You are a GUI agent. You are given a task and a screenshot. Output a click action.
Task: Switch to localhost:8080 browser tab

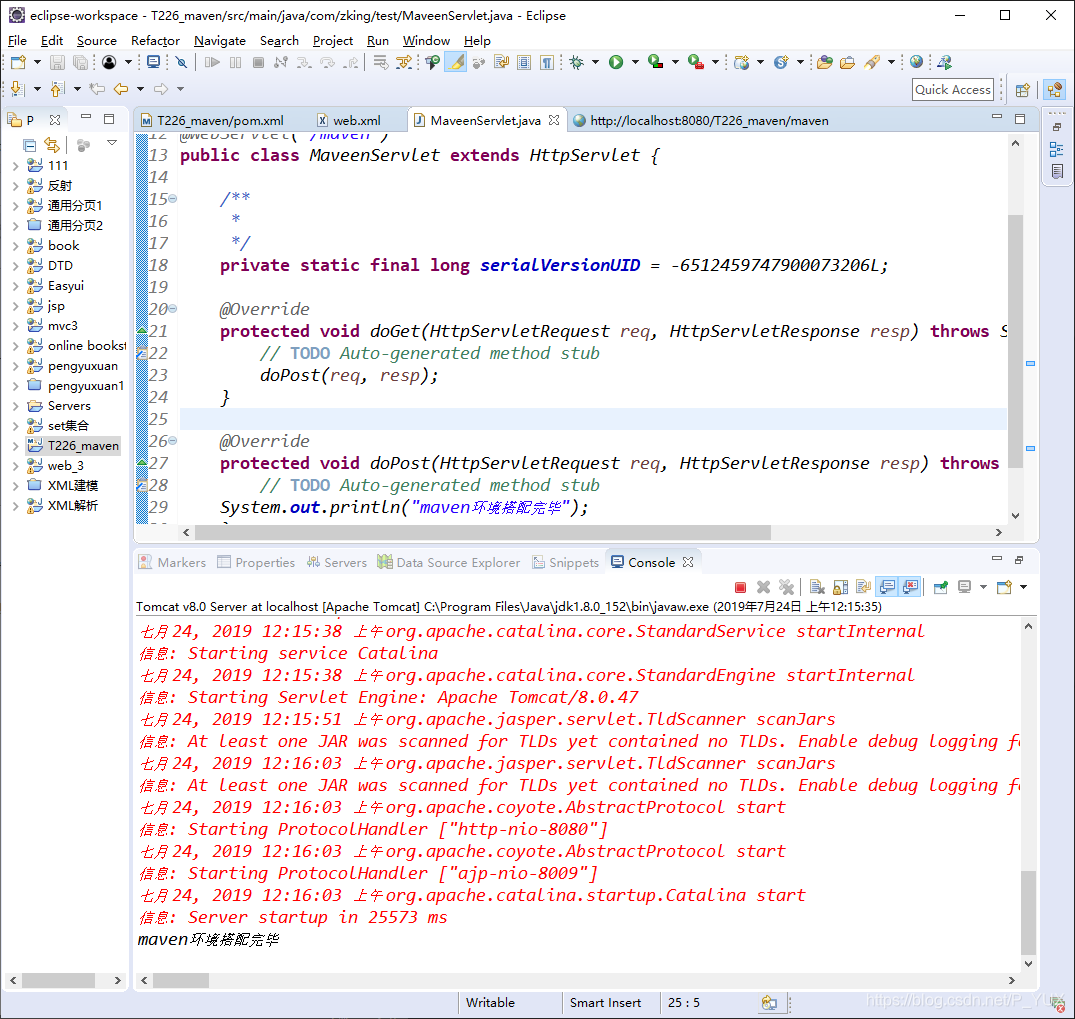[701, 121]
